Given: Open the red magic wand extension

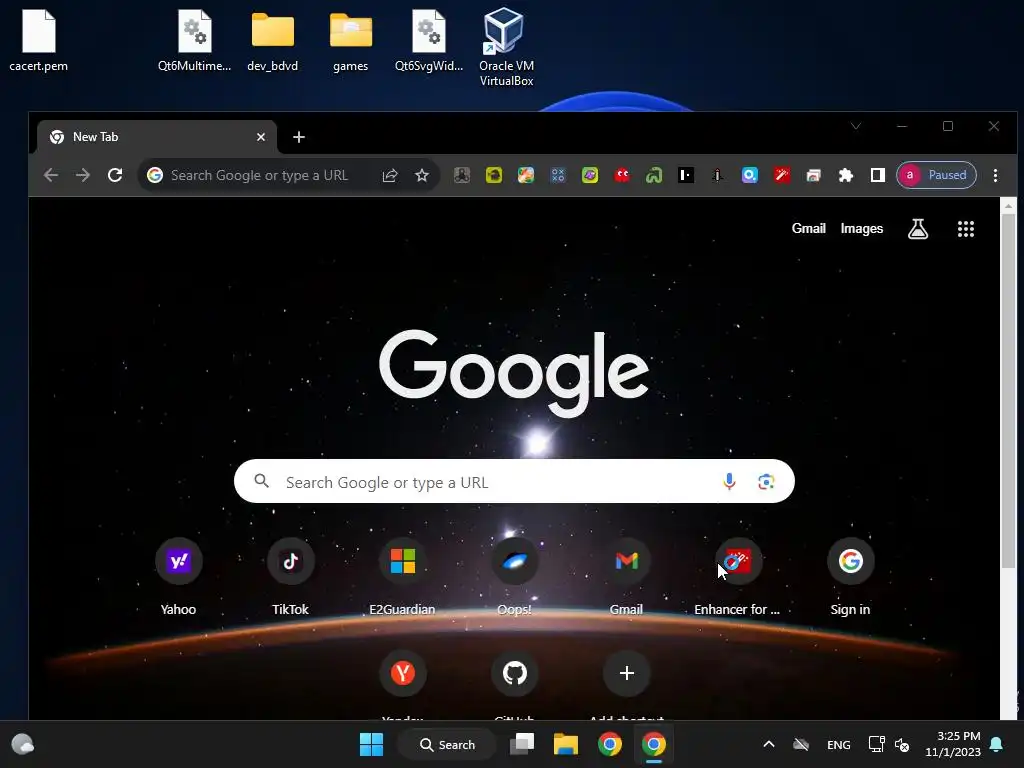Looking at the screenshot, I should click(x=782, y=175).
